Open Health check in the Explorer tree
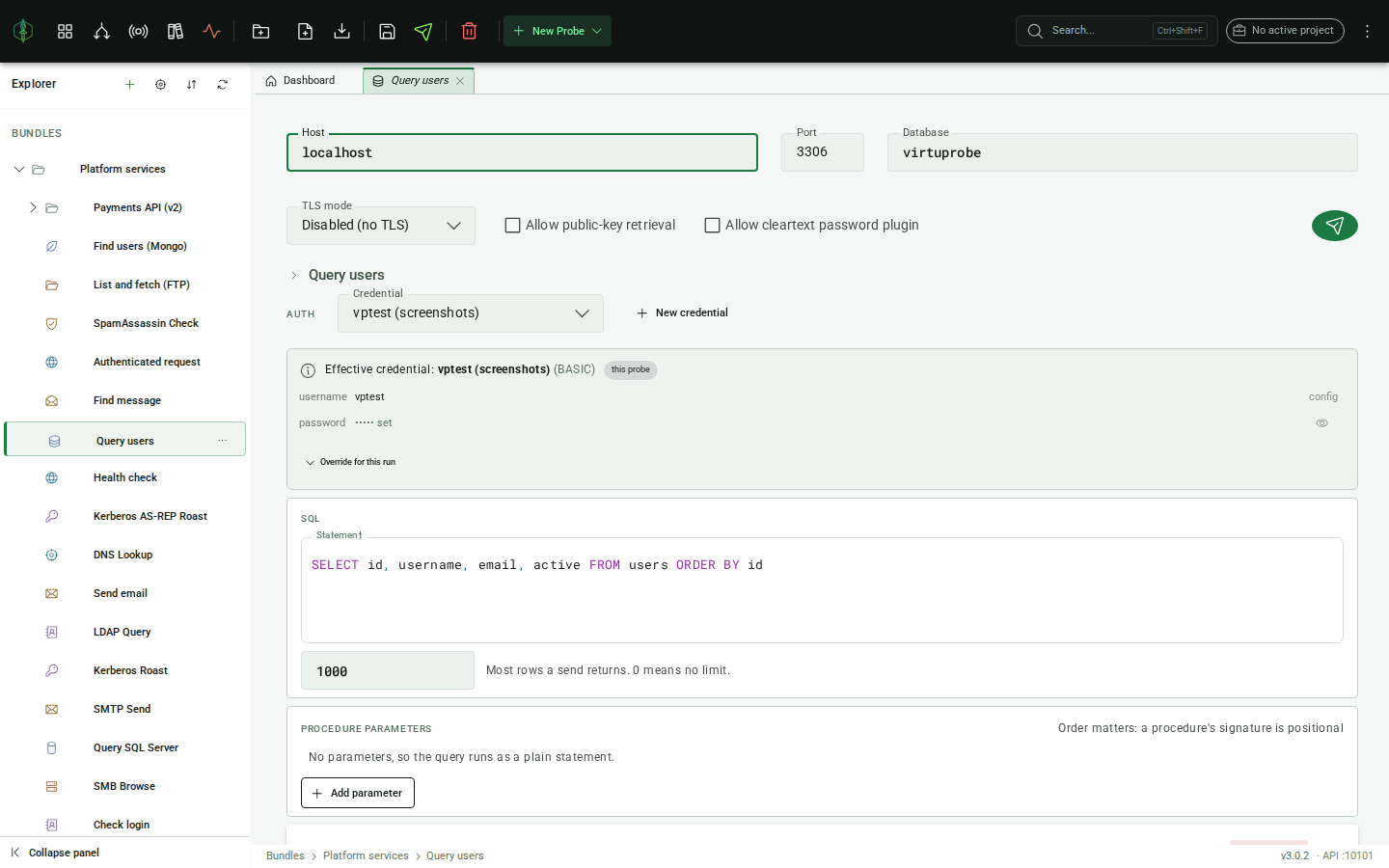1389x868 pixels. point(125,477)
